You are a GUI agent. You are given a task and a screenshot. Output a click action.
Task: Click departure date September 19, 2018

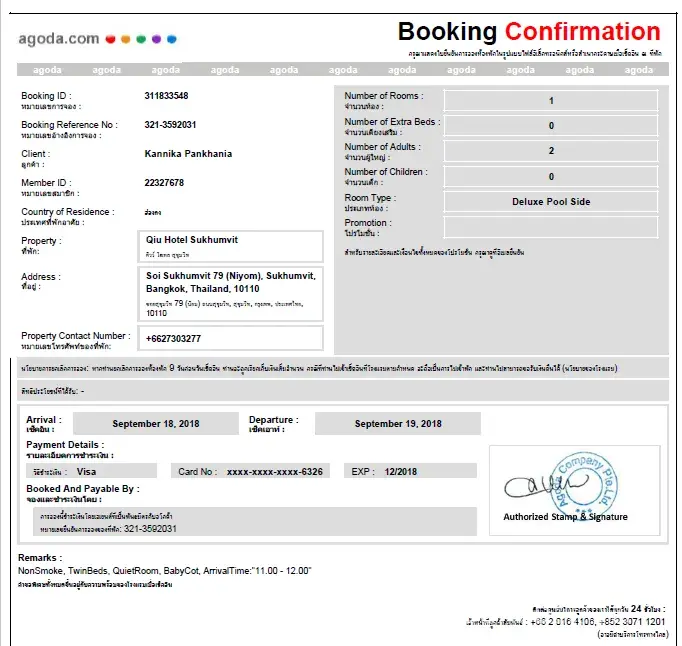(398, 424)
